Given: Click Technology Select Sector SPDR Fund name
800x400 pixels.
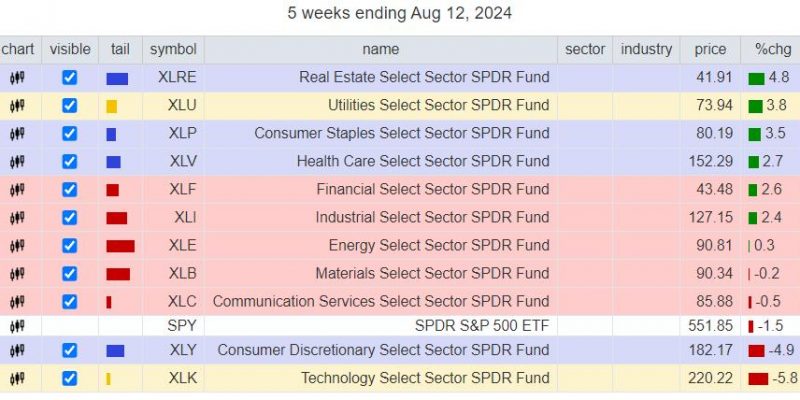Looking at the screenshot, I should pyautogui.click(x=425, y=378).
